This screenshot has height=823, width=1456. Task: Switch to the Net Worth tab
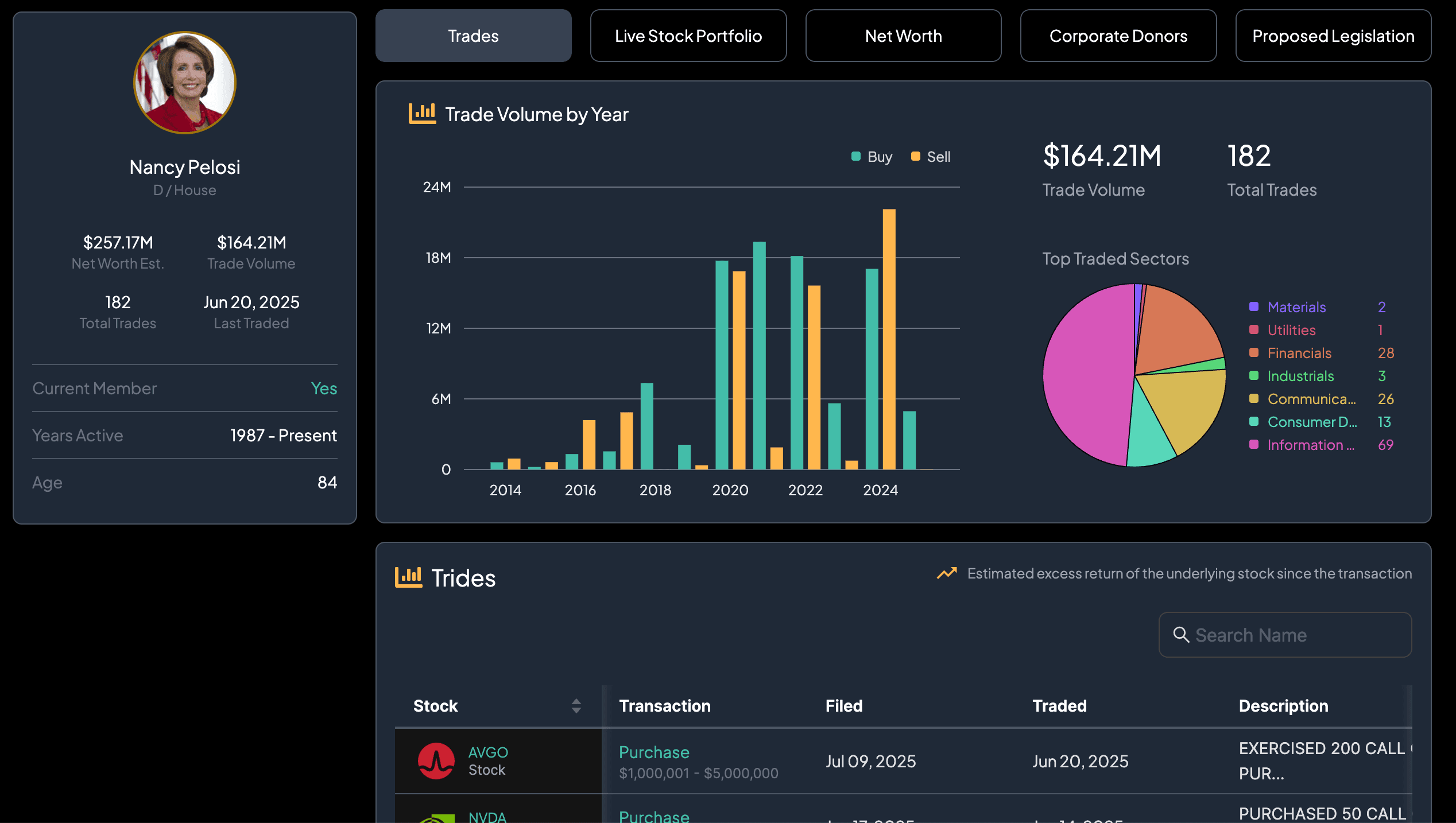[903, 36]
